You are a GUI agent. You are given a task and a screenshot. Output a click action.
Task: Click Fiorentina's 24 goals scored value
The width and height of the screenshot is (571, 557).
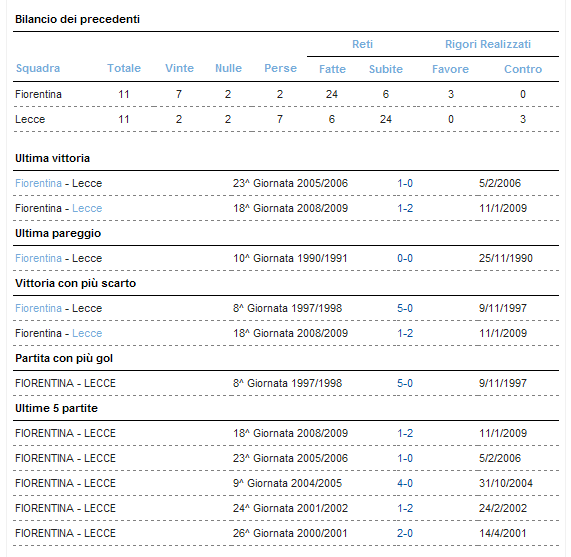click(x=332, y=94)
